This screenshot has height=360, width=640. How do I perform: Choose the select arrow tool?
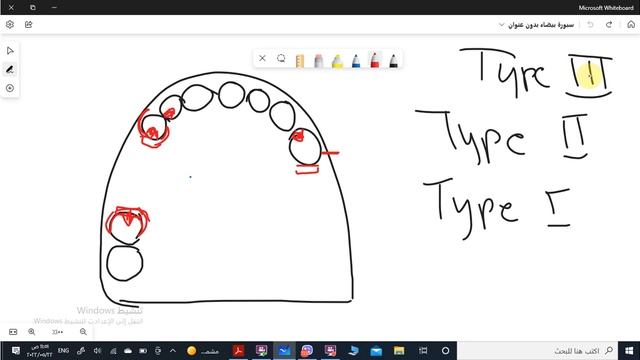pyautogui.click(x=10, y=51)
